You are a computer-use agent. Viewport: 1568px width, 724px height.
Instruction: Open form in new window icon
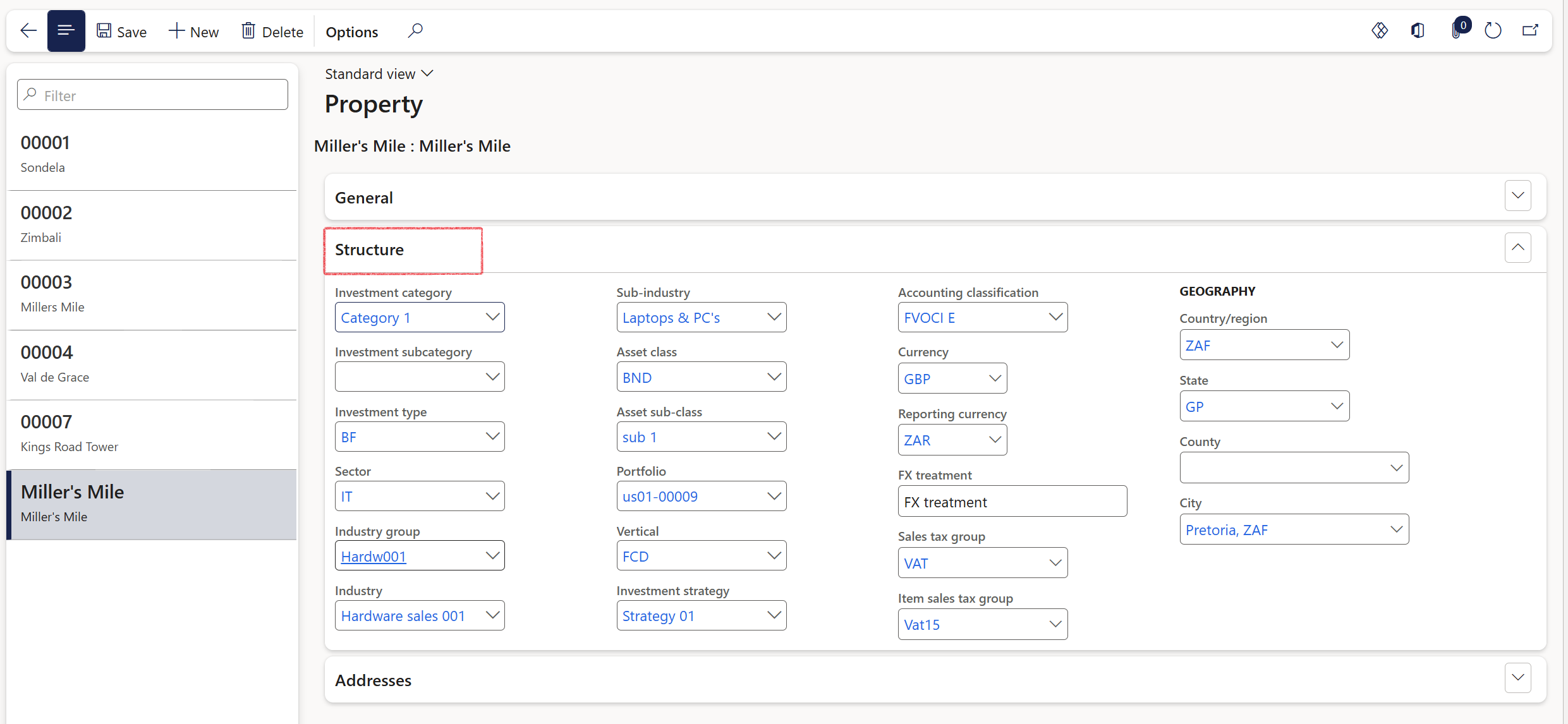[x=1530, y=30]
